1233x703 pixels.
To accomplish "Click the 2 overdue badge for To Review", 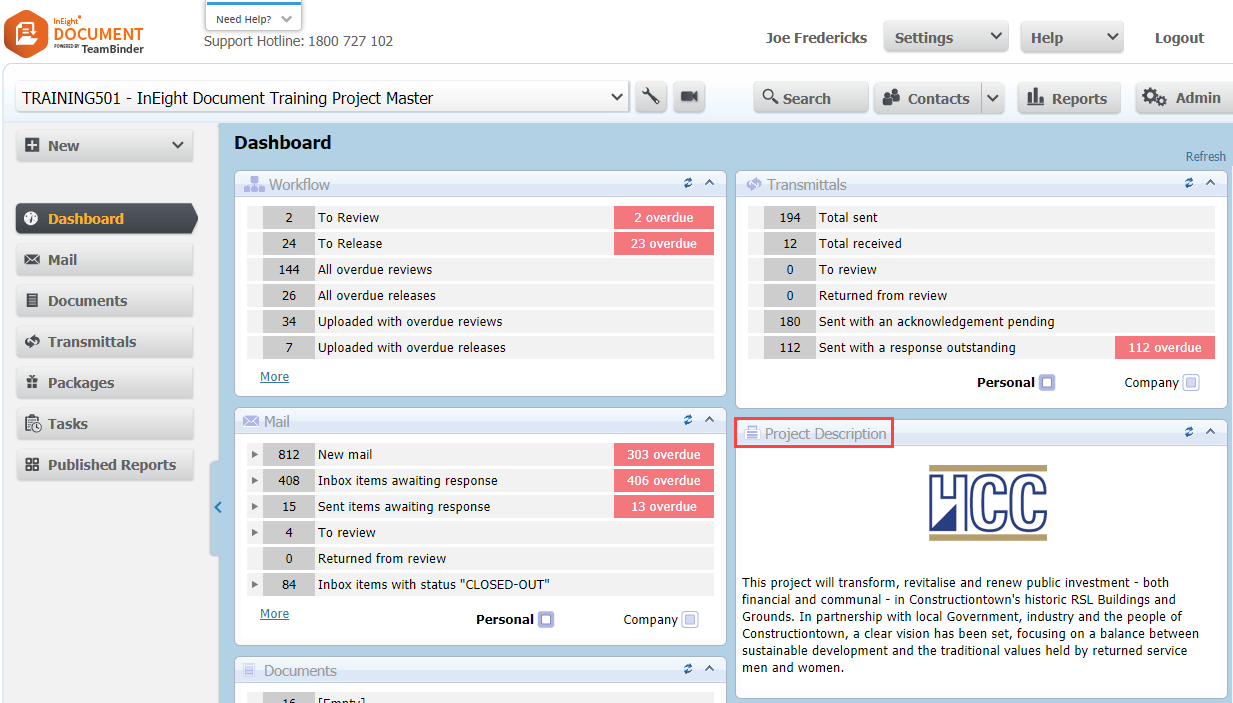I will (x=664, y=217).
